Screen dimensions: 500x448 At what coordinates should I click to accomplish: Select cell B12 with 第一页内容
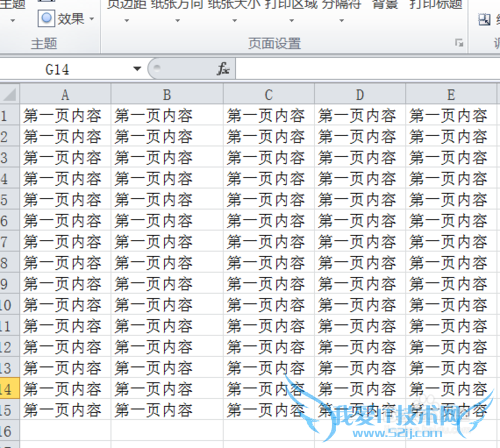pos(167,347)
